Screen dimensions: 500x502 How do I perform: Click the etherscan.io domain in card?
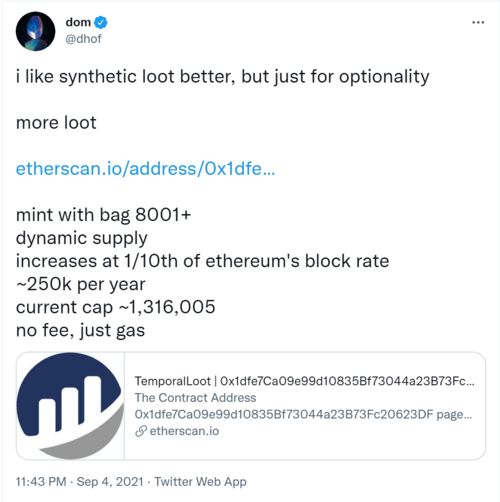click(184, 431)
